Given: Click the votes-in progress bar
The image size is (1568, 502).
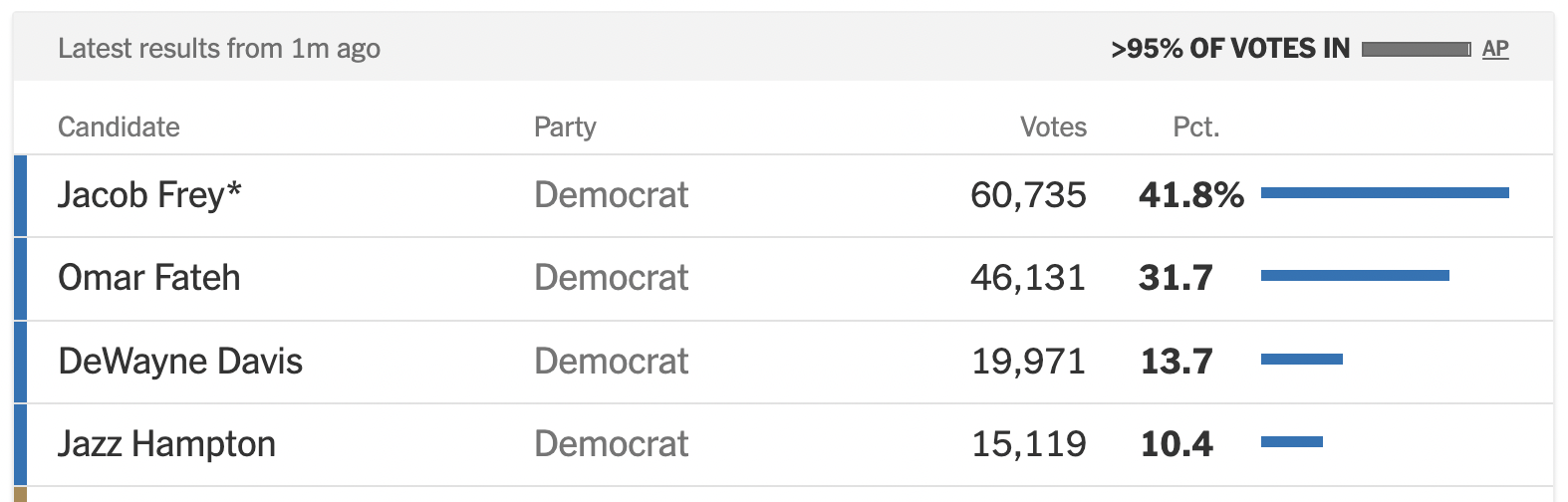Looking at the screenshot, I should point(1416,49).
